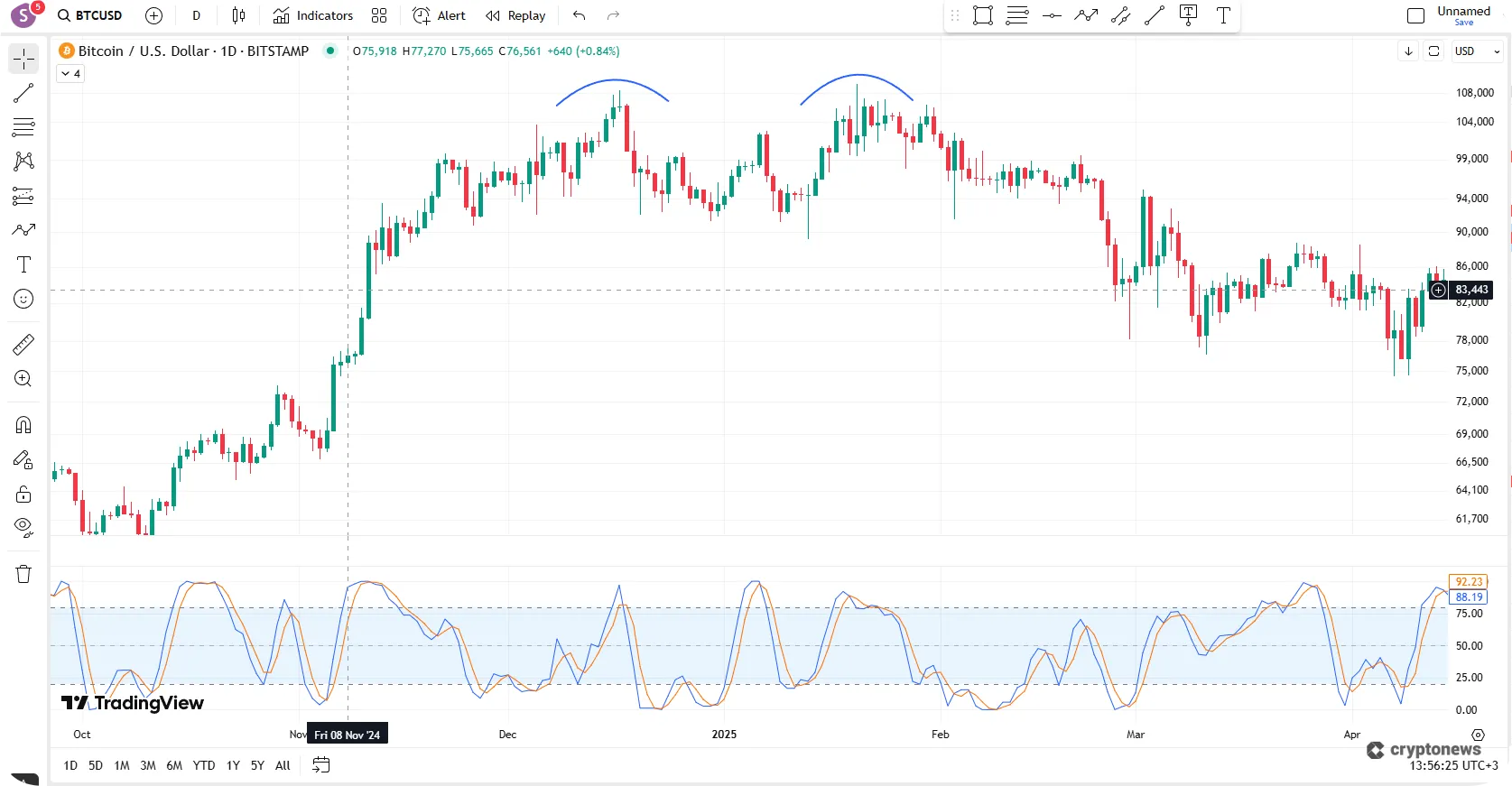Screen dimensions: 1512x786
Task: Click the scroll down arrow near USD
Action: (x=1408, y=51)
